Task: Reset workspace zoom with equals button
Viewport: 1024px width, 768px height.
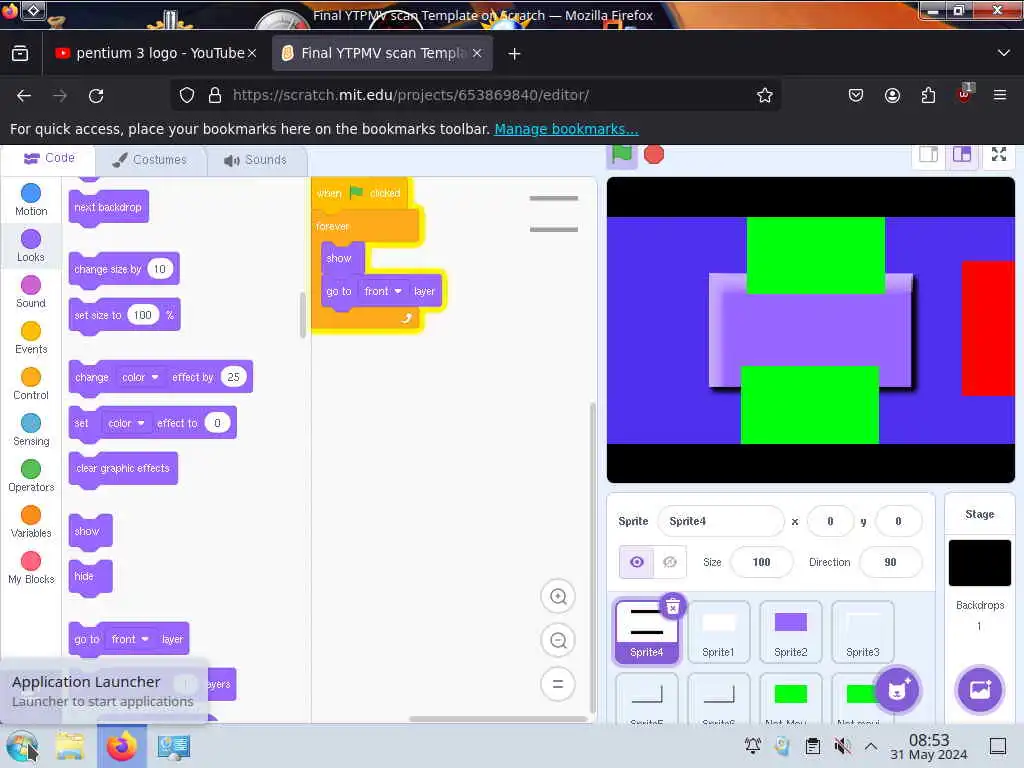Action: click(x=558, y=684)
